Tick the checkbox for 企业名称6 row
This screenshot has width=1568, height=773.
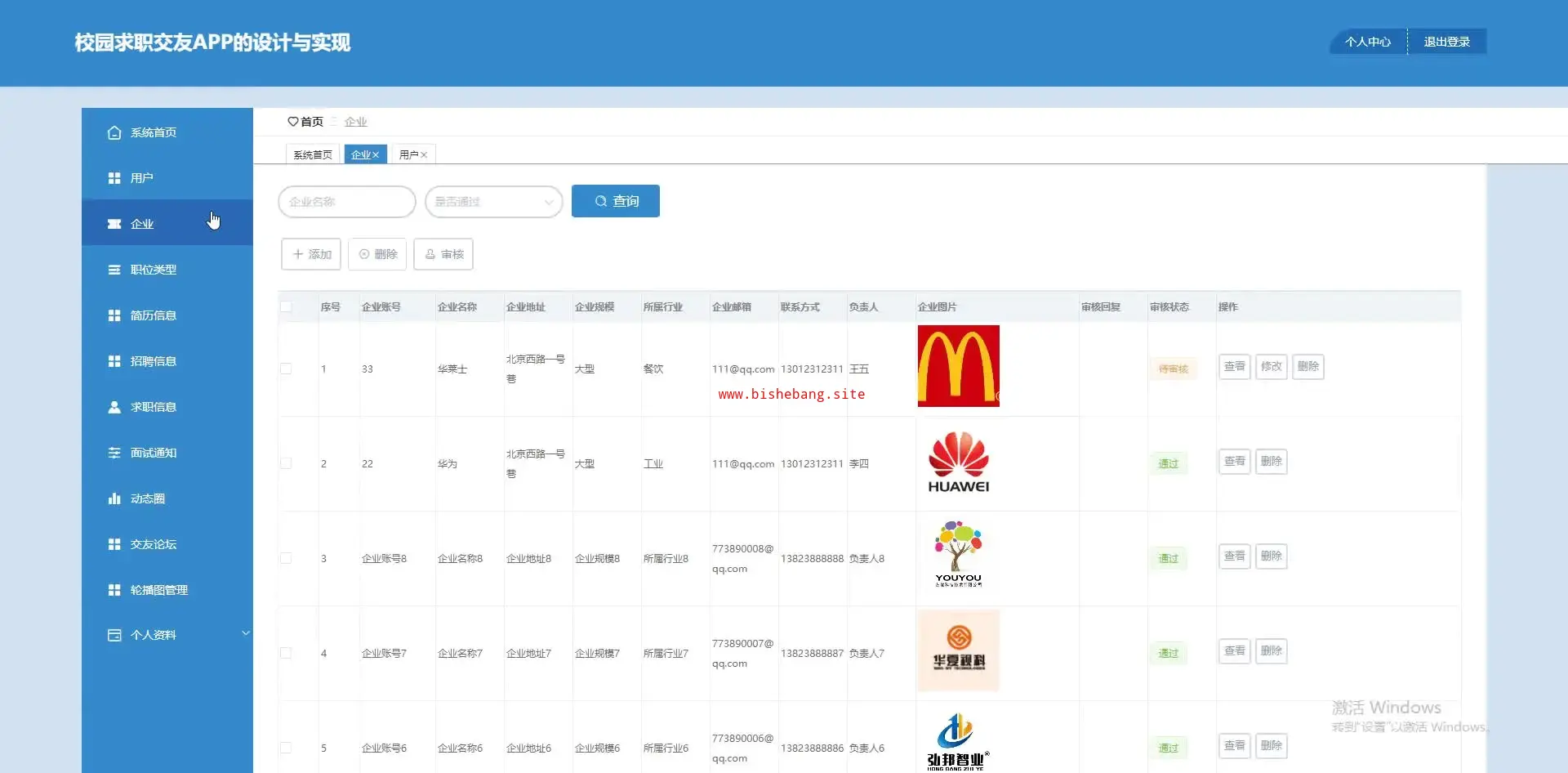tap(286, 748)
